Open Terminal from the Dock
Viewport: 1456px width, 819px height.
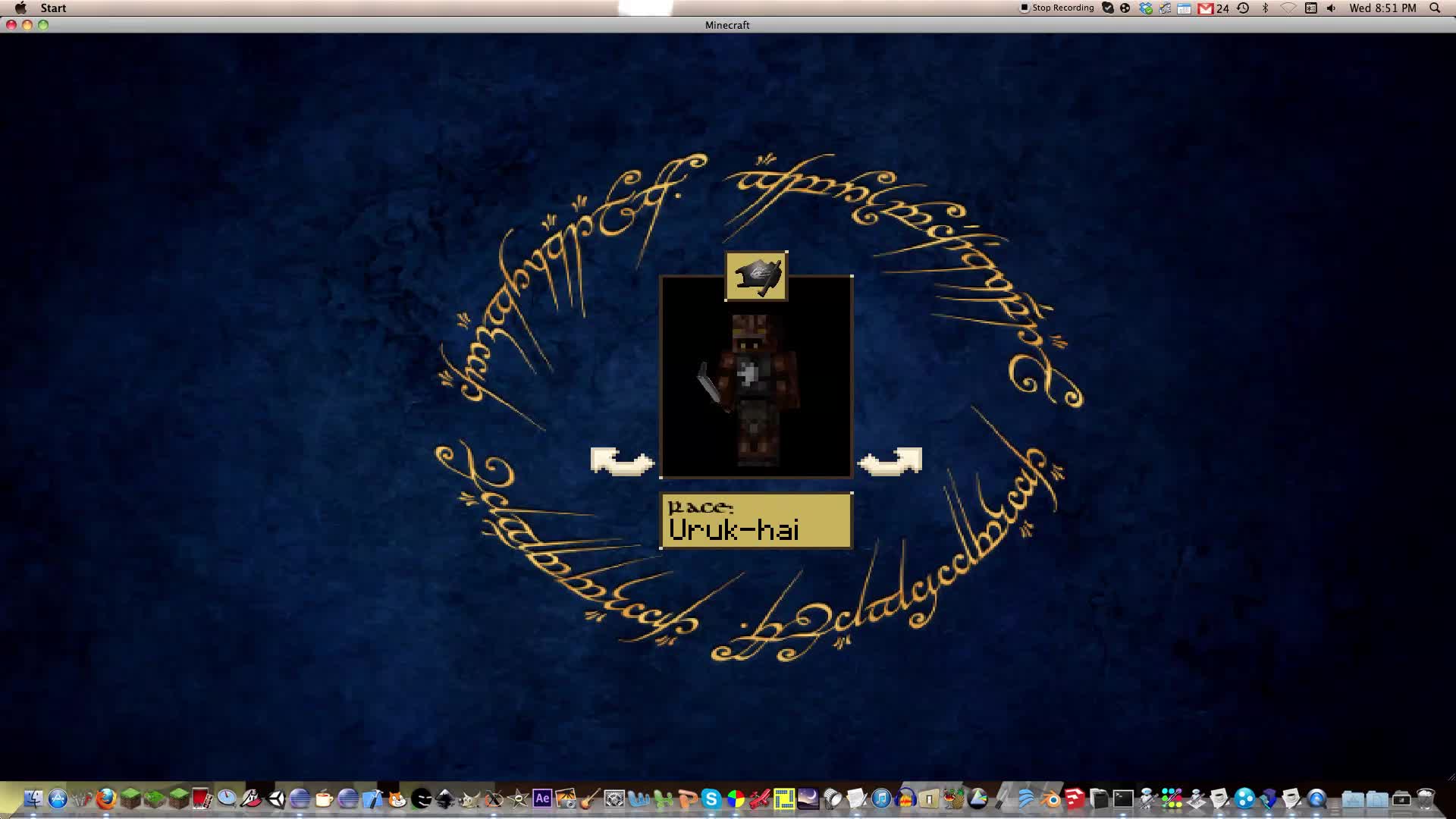1124,798
